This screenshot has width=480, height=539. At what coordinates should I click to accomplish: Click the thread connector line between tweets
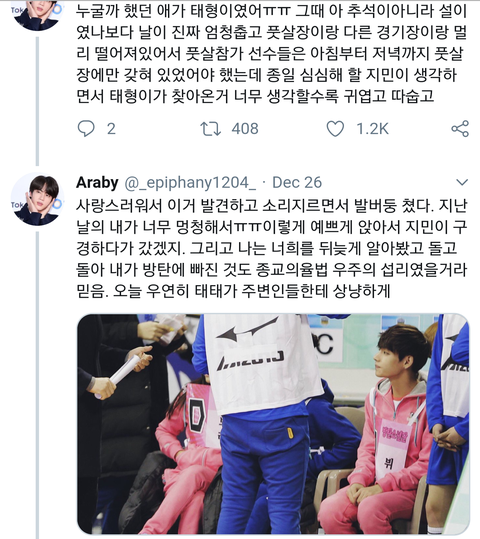(x=37, y=101)
